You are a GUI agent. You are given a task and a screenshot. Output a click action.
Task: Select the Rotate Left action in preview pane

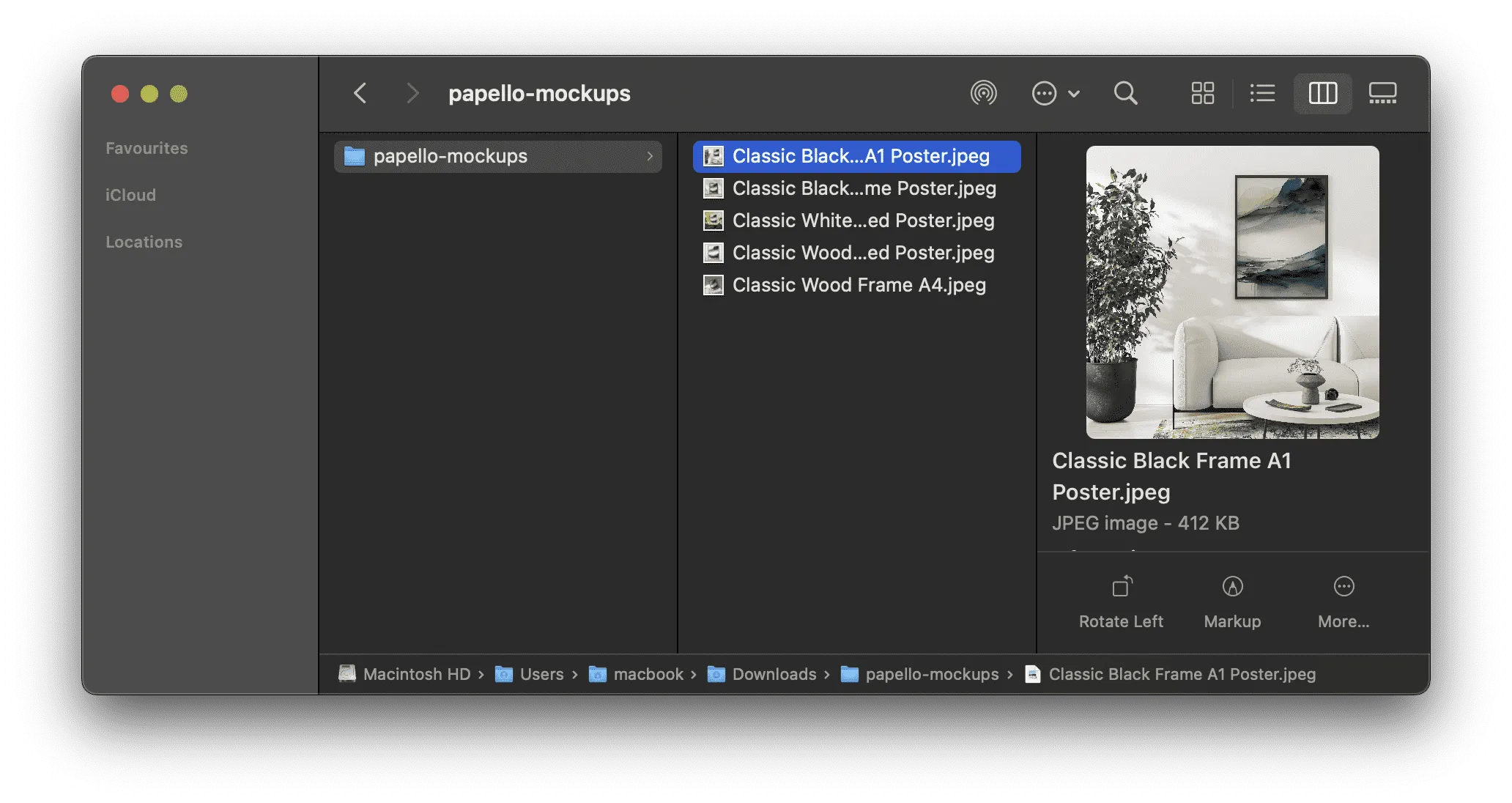pyautogui.click(x=1121, y=601)
